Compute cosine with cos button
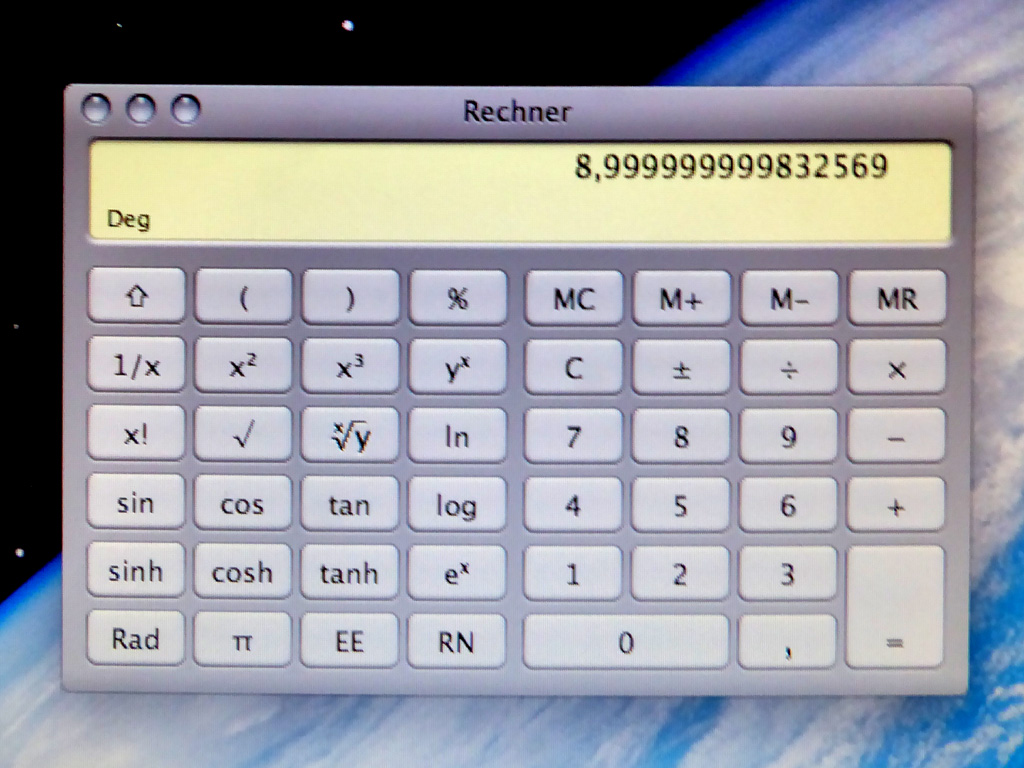This screenshot has height=768, width=1024. (242, 503)
